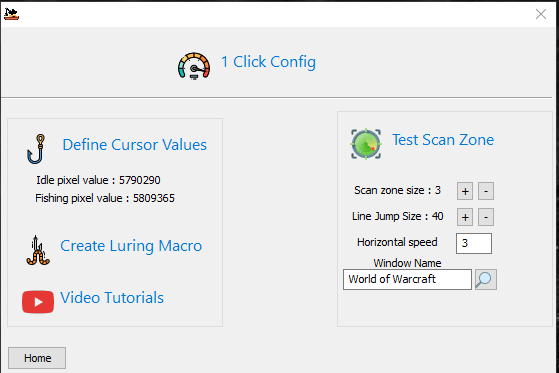This screenshot has height=373, width=559.
Task: Decrease Line Jump Size with minus button
Action: [486, 217]
